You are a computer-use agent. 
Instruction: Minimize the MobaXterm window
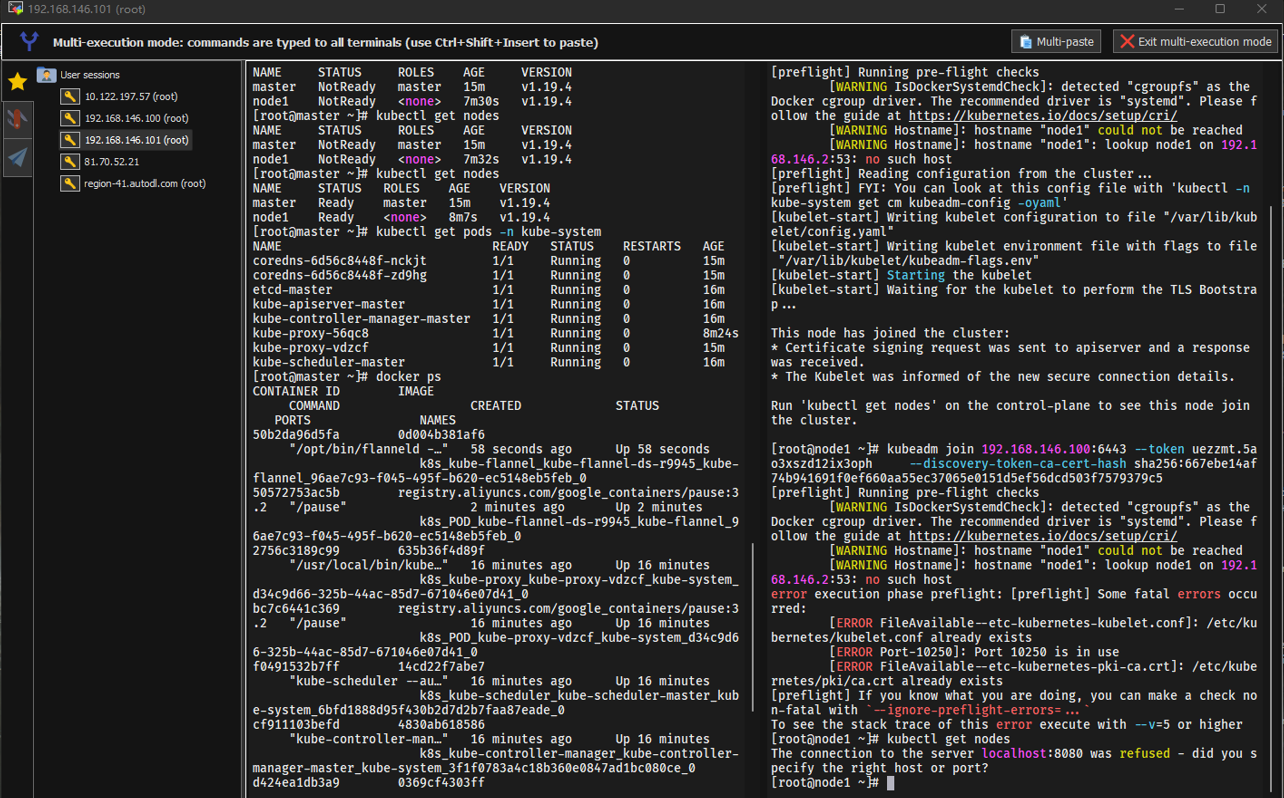pyautogui.click(x=1178, y=8)
